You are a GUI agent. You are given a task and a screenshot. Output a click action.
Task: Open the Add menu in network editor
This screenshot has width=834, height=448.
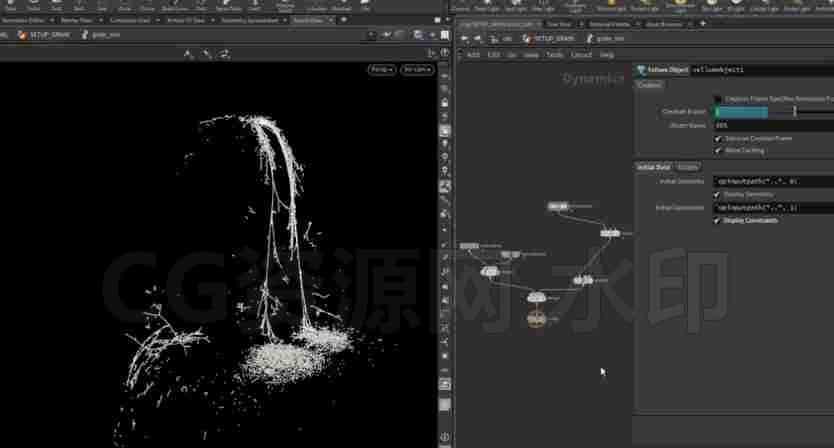click(473, 55)
